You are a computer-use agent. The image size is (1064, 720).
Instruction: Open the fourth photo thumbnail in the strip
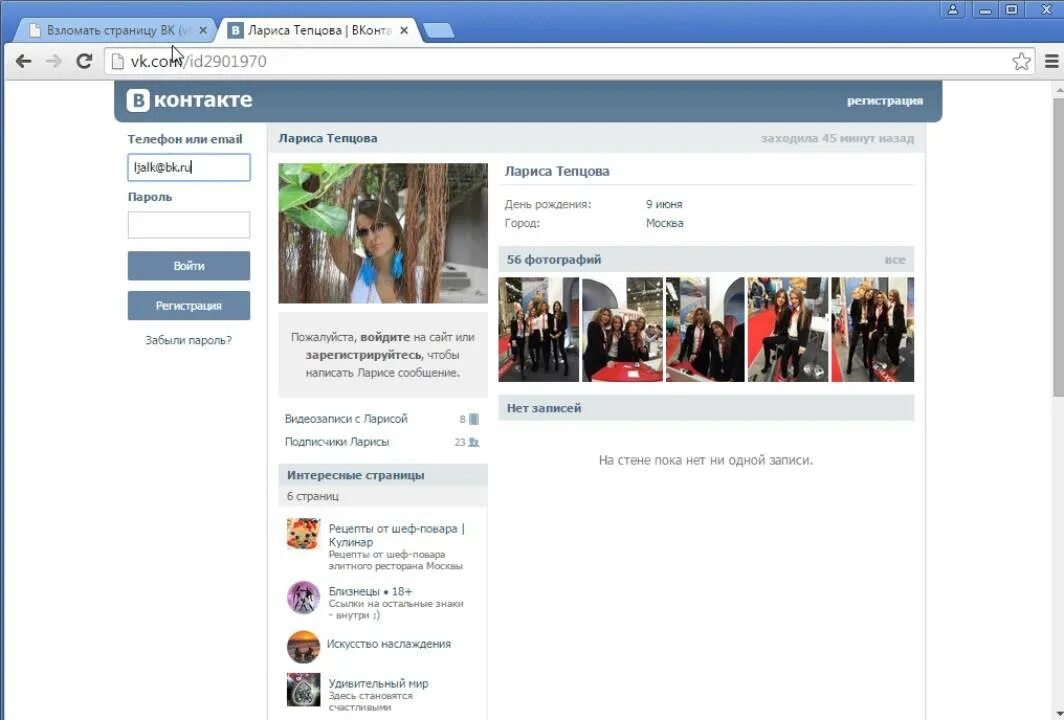pos(788,329)
